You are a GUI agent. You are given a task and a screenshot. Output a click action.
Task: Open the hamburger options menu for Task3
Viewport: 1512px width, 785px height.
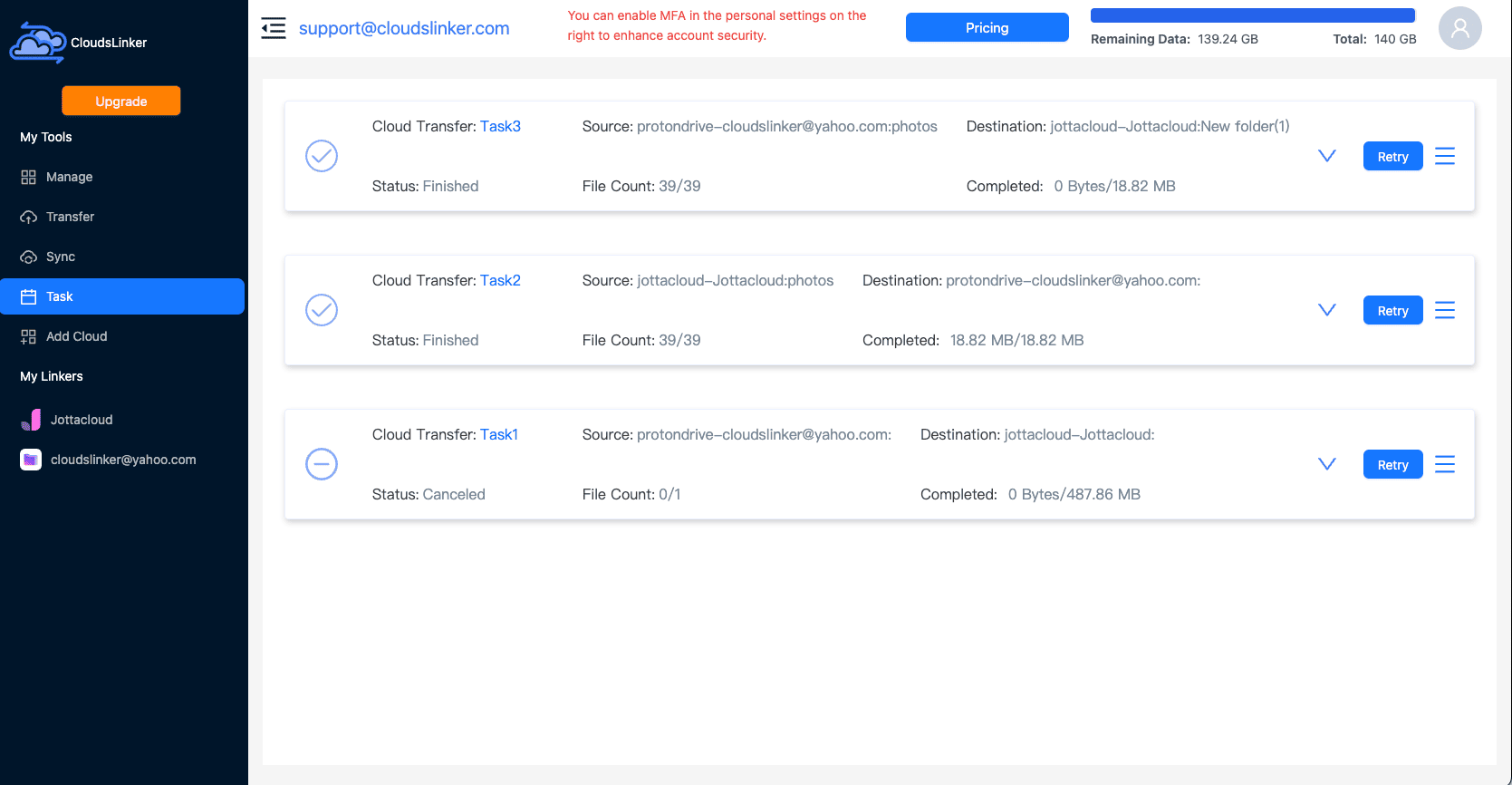[x=1445, y=156]
